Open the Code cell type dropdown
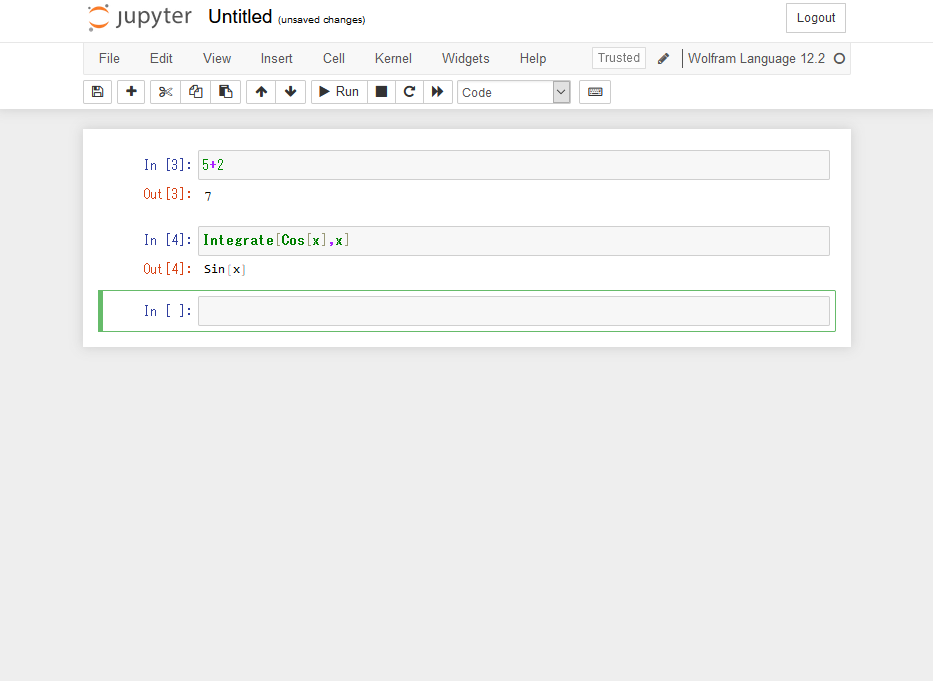933x681 pixels. 514,92
